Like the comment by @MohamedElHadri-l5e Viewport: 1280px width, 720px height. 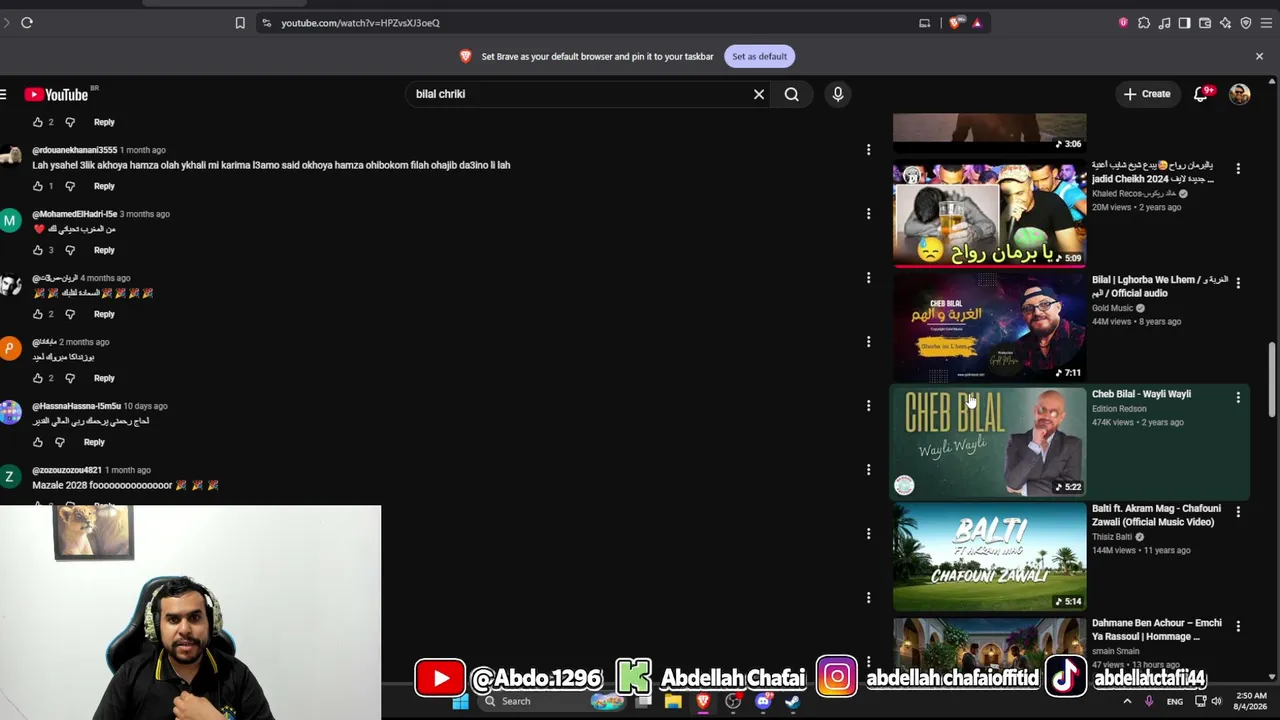[38, 250]
